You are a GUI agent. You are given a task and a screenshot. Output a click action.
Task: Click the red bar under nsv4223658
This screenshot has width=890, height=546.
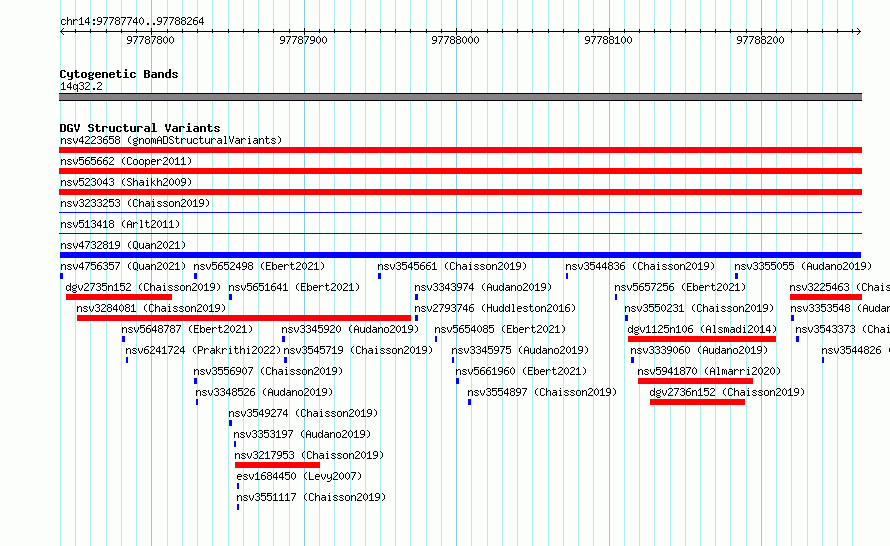[460, 150]
